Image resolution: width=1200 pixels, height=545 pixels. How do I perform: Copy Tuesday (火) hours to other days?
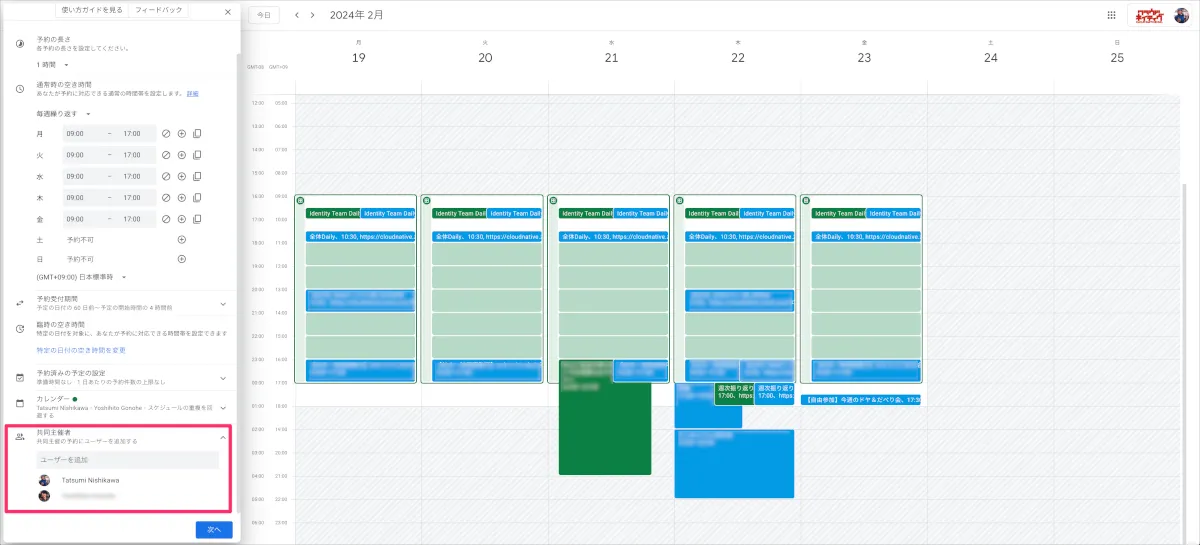click(197, 155)
